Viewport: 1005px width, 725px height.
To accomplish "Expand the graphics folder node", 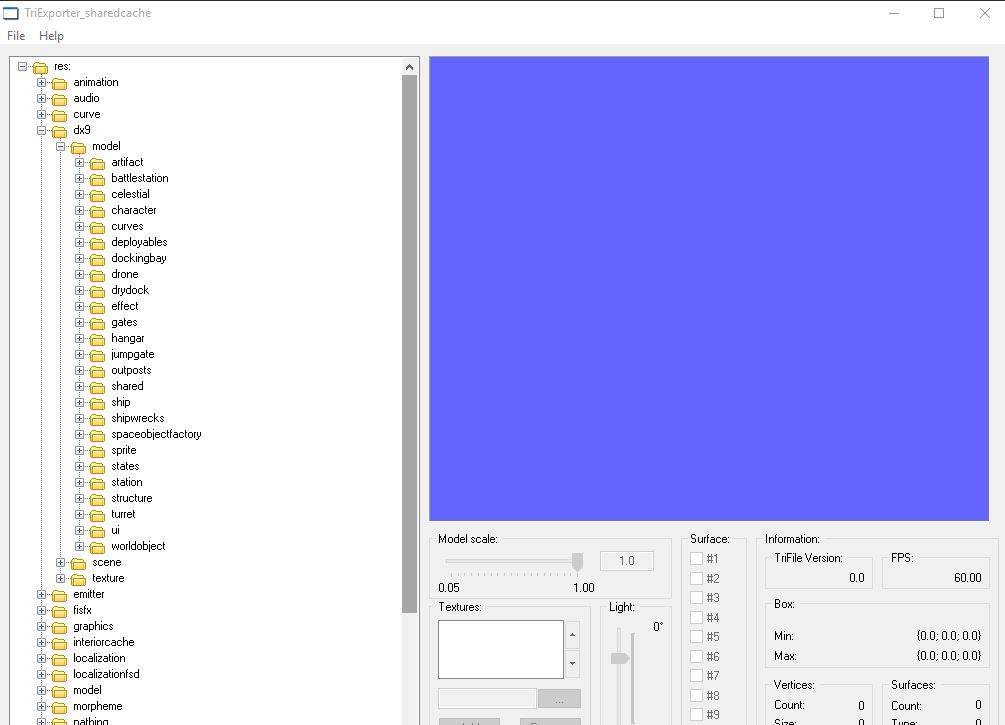I will click(x=42, y=626).
